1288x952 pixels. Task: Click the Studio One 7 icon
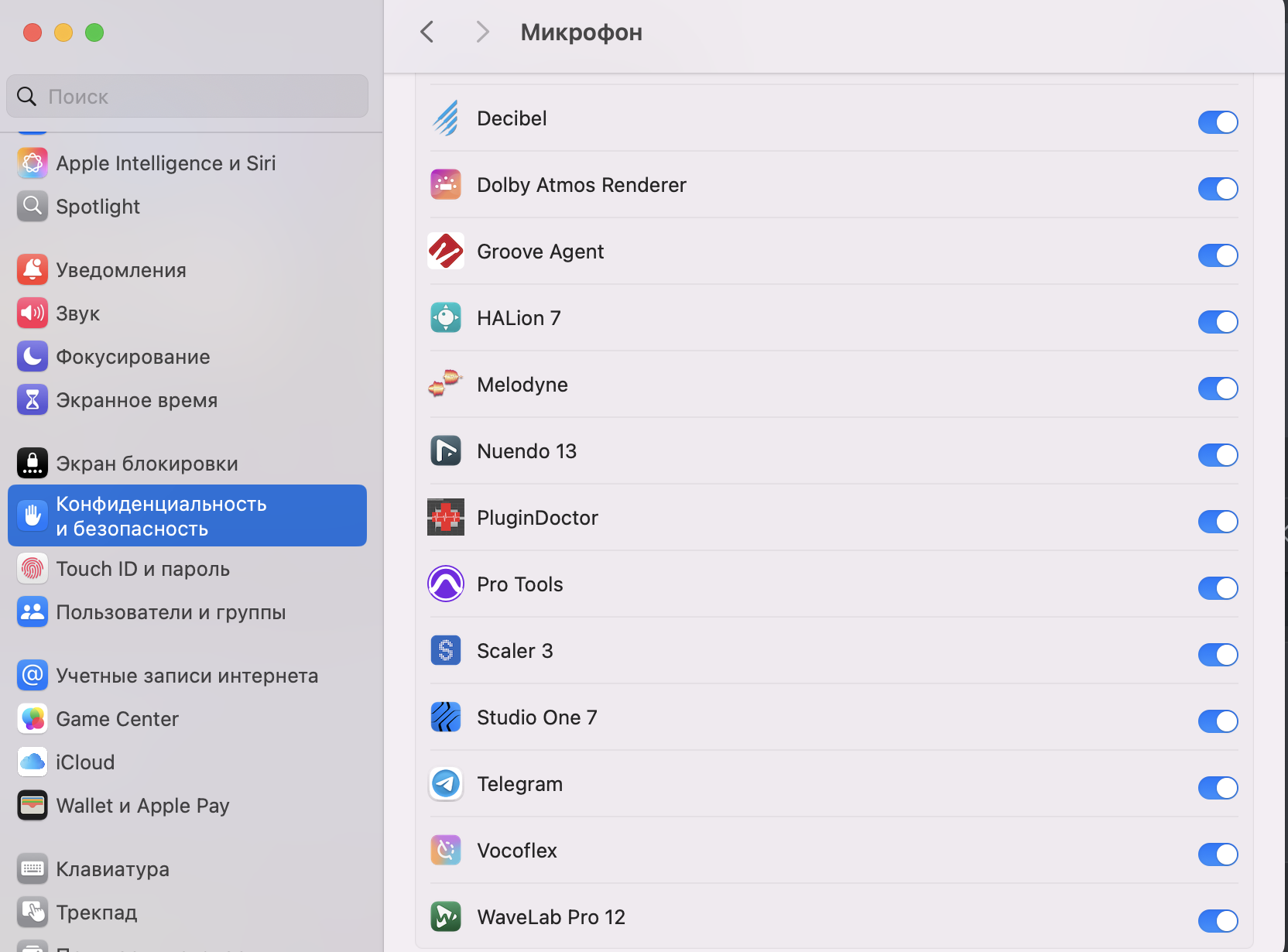446,717
